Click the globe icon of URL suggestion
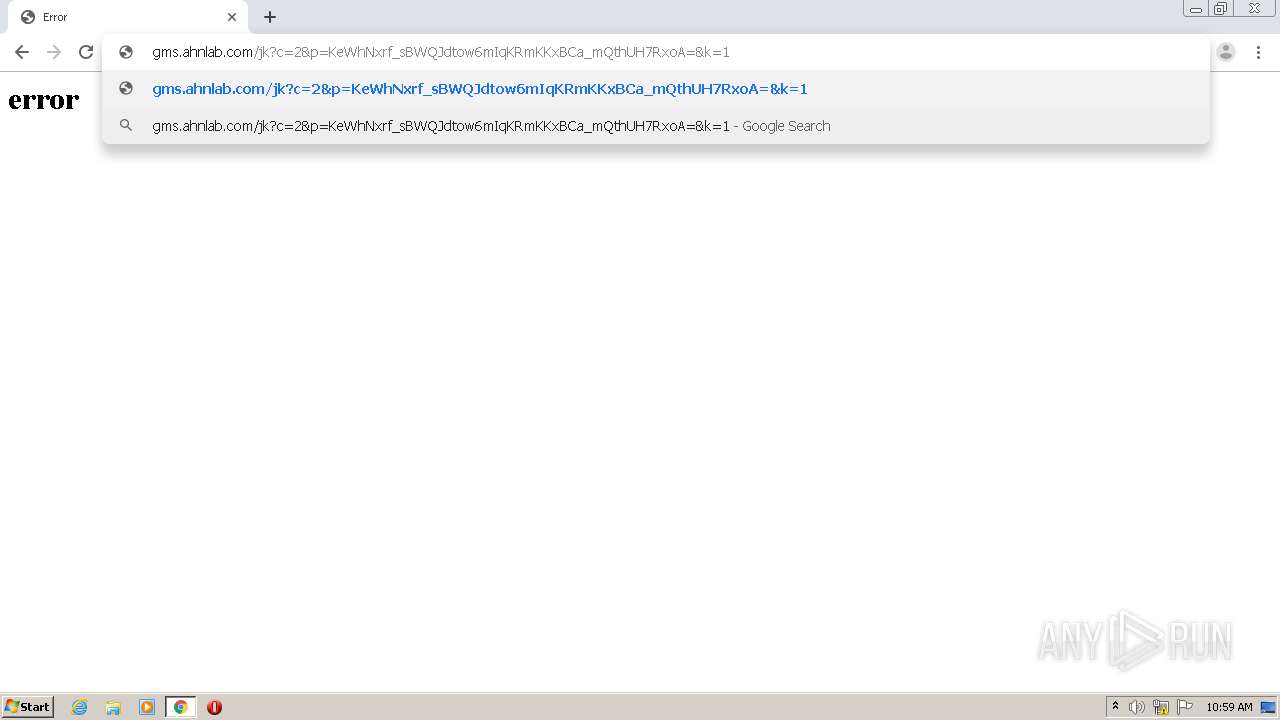 (126, 88)
